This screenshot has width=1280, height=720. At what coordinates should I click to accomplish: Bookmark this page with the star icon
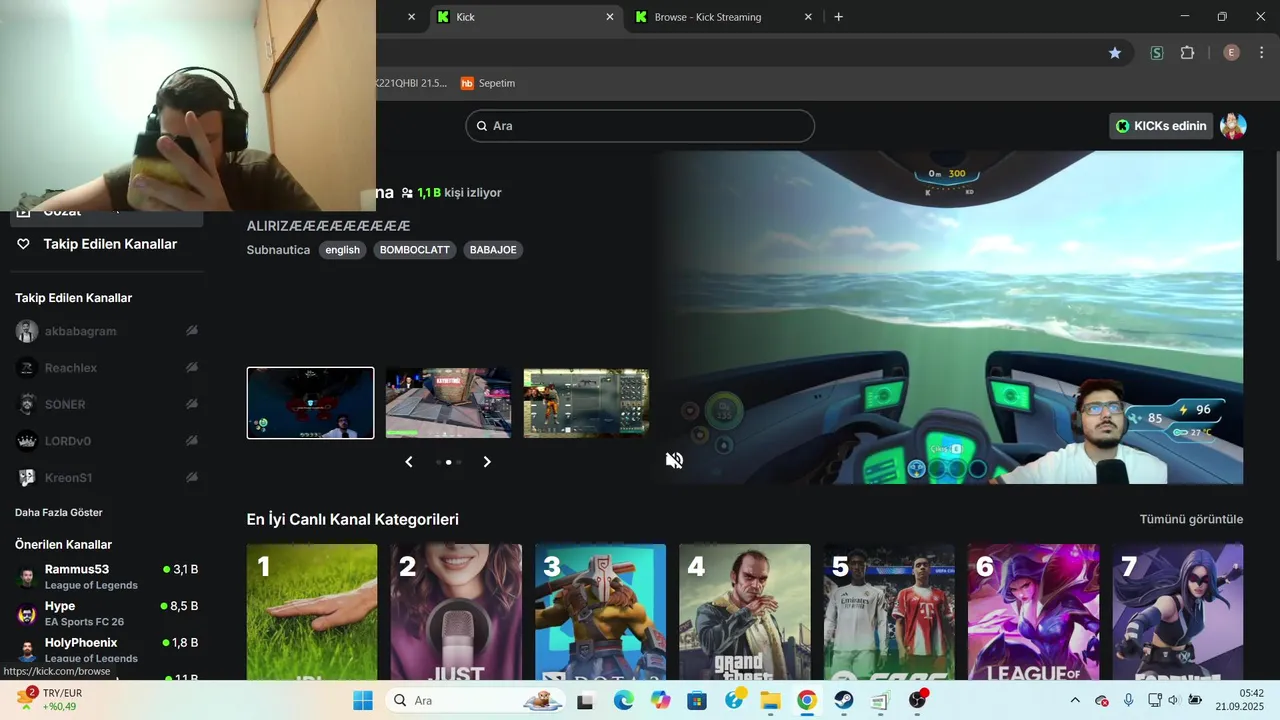pyautogui.click(x=1115, y=53)
